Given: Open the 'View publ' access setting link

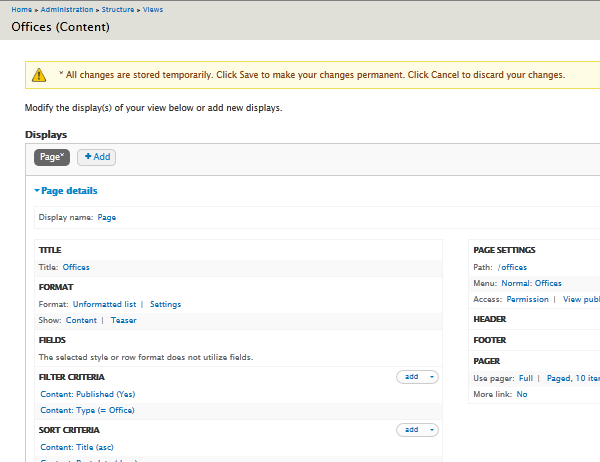Looking at the screenshot, I should (x=581, y=299).
